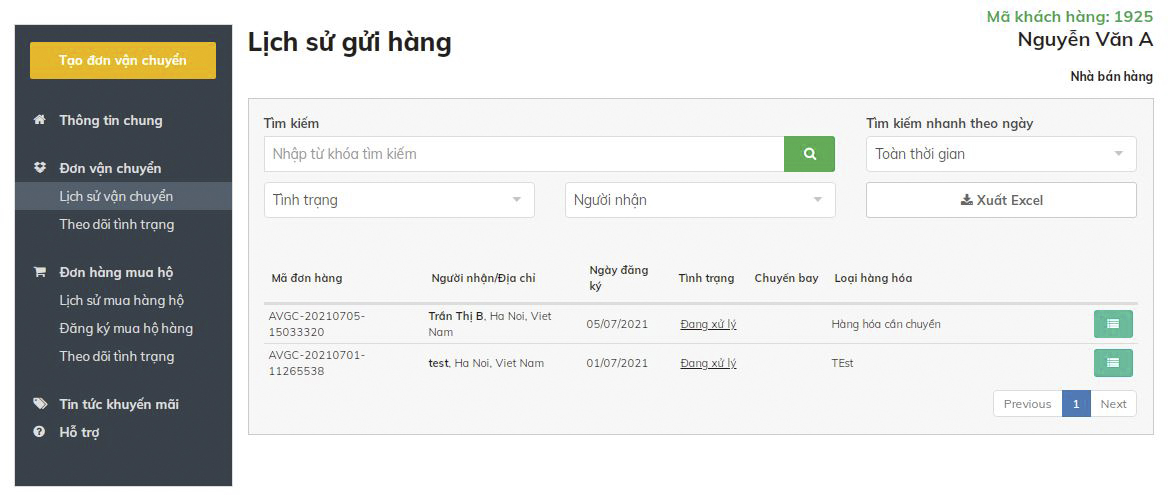This screenshot has height=495, width=1175.
Task: Focus the Nhập từ khóa tìm kiếm field
Action: click(523, 154)
